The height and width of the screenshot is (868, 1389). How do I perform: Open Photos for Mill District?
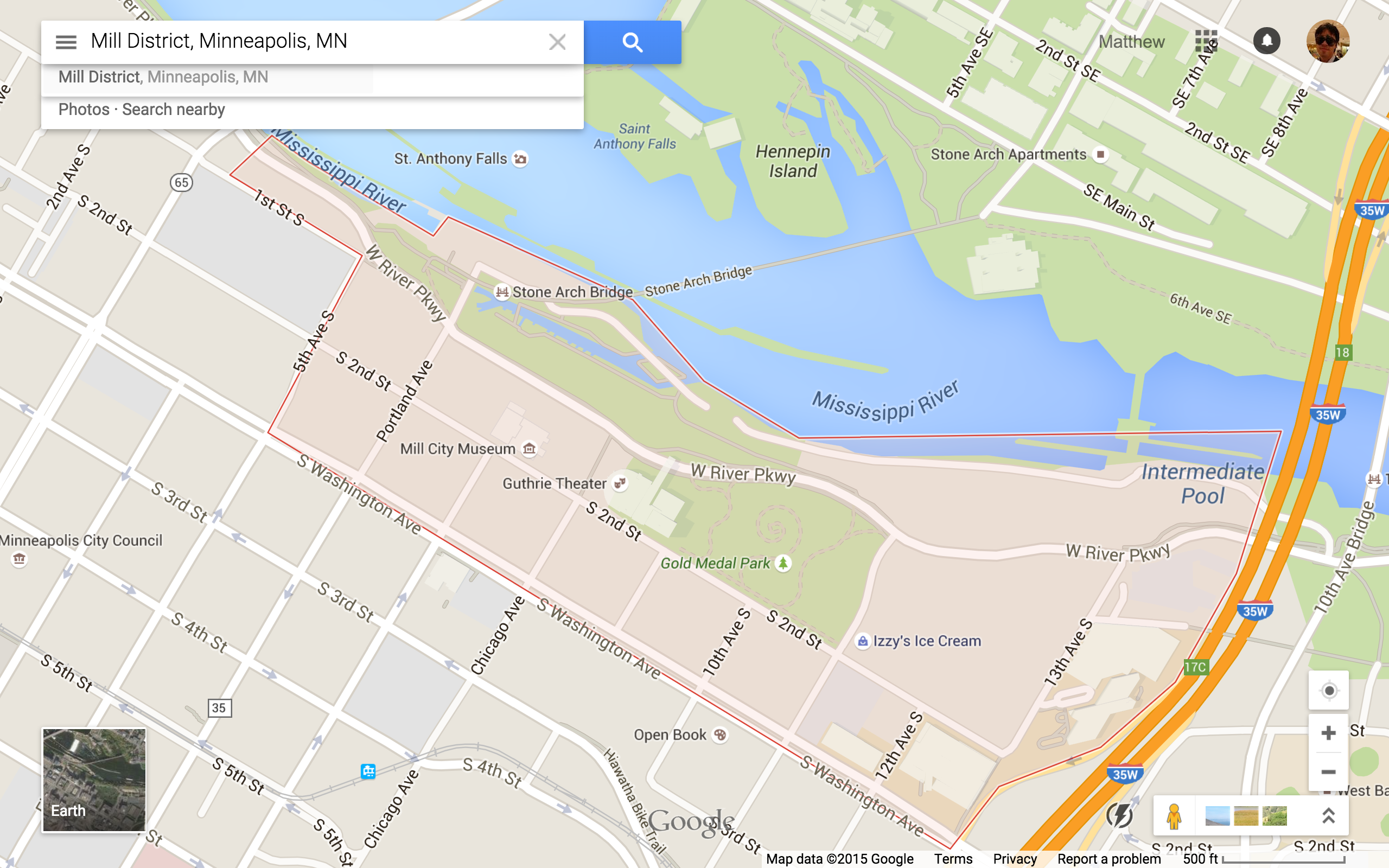pos(84,110)
